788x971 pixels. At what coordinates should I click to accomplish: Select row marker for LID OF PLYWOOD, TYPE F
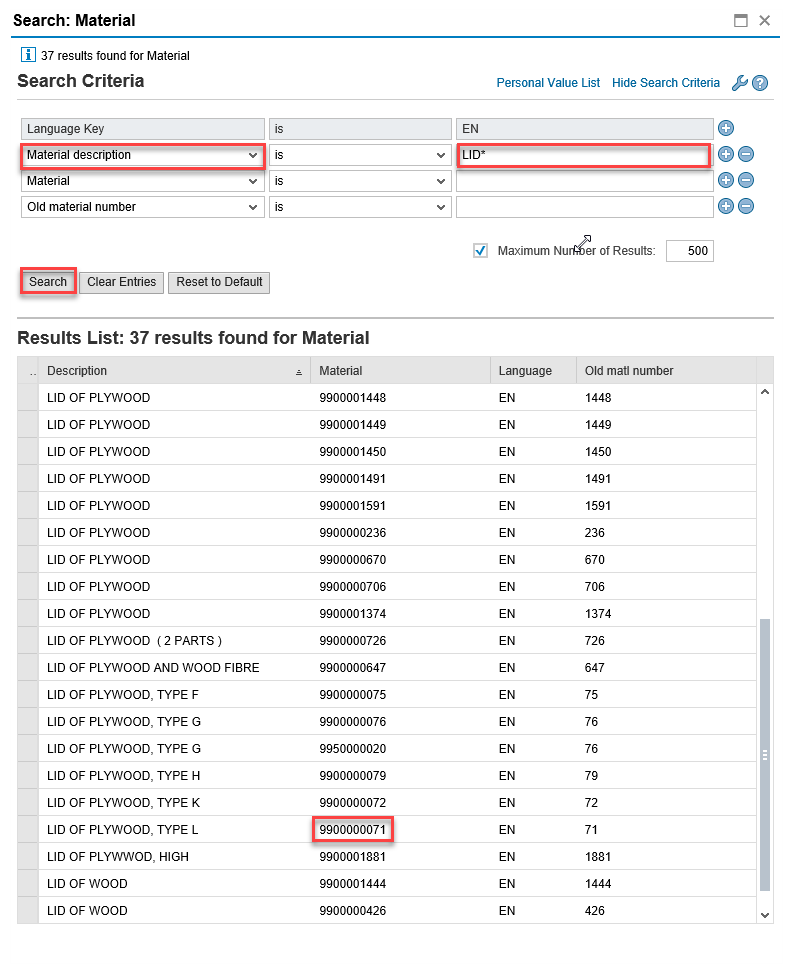pos(28,695)
